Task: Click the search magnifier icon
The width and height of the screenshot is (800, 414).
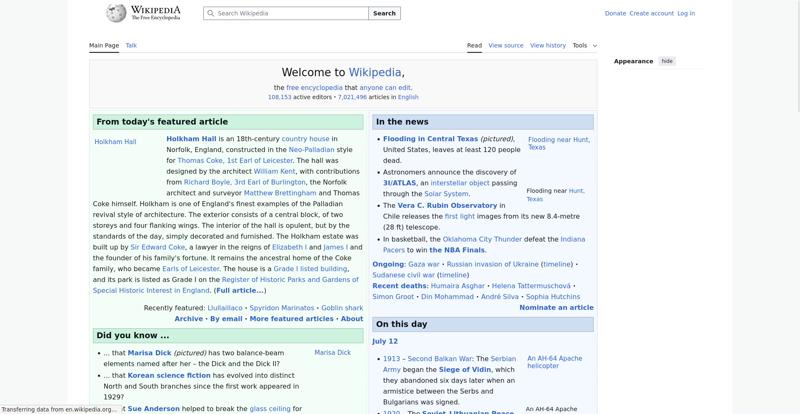Action: 210,13
